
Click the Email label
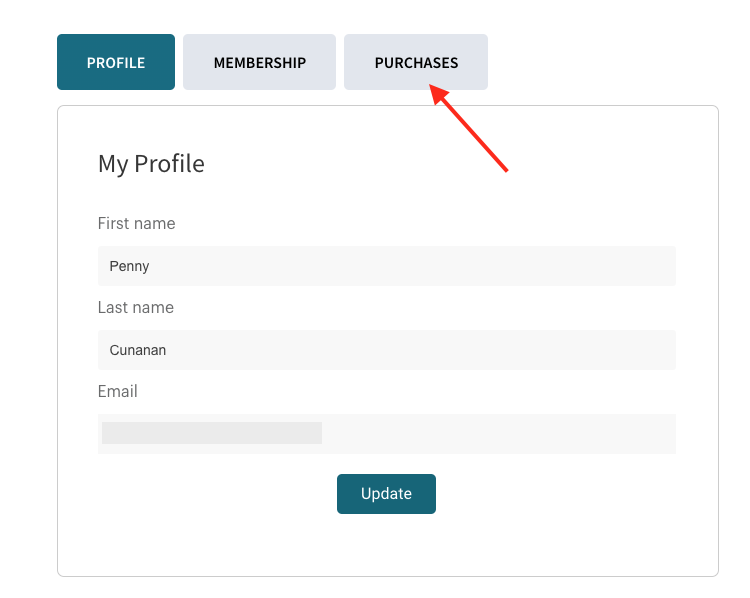[x=118, y=391]
